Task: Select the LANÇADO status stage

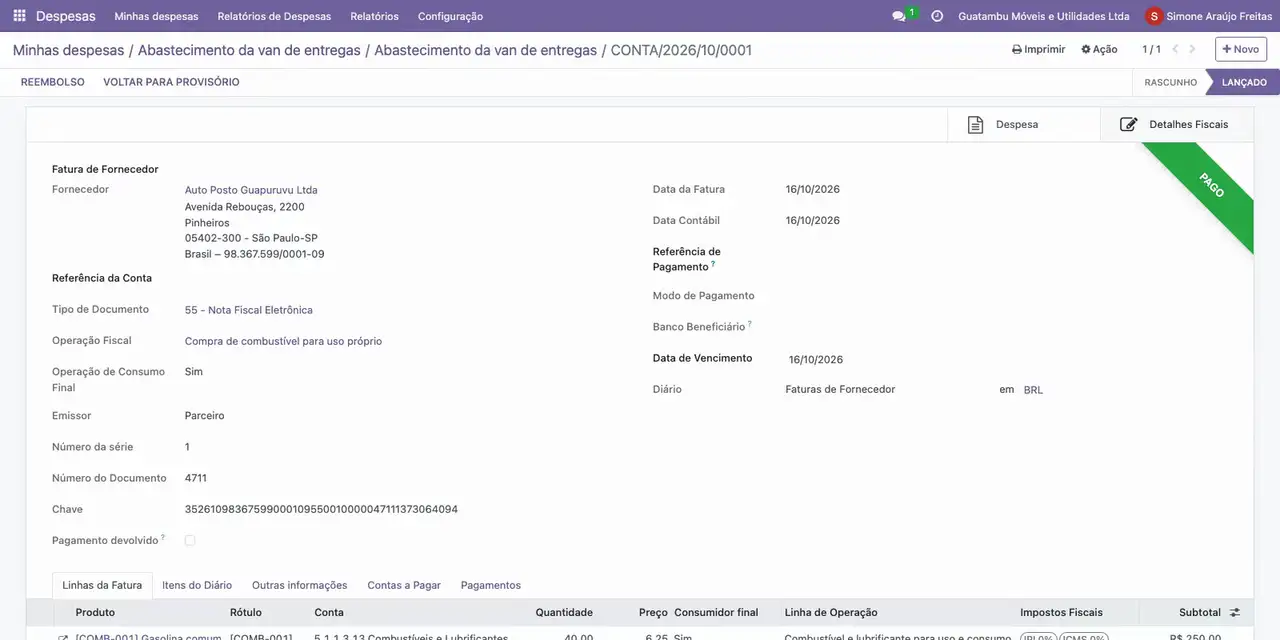Action: point(1244,82)
